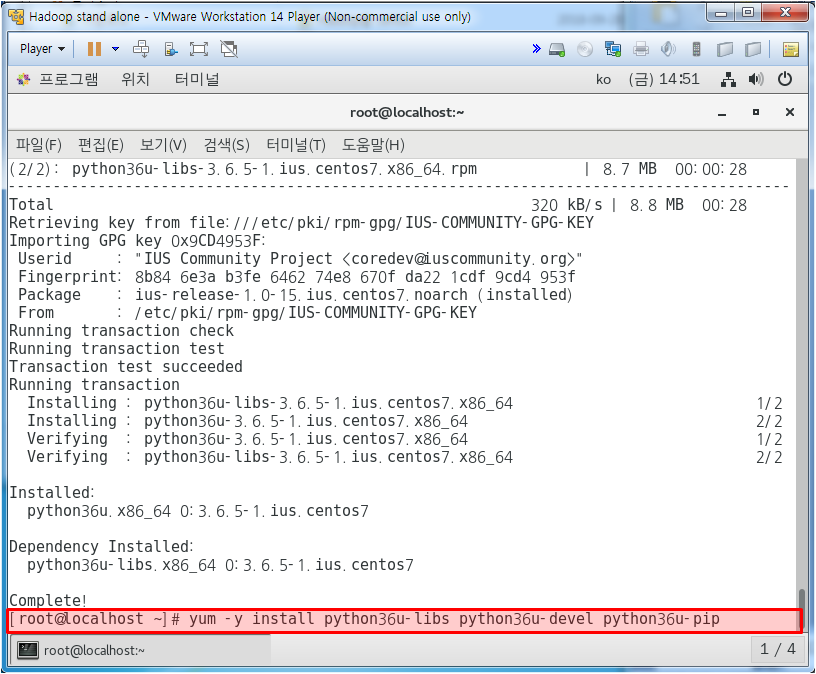This screenshot has width=816, height=674.
Task: Expand the devices chevron in toolbar
Action: point(536,49)
